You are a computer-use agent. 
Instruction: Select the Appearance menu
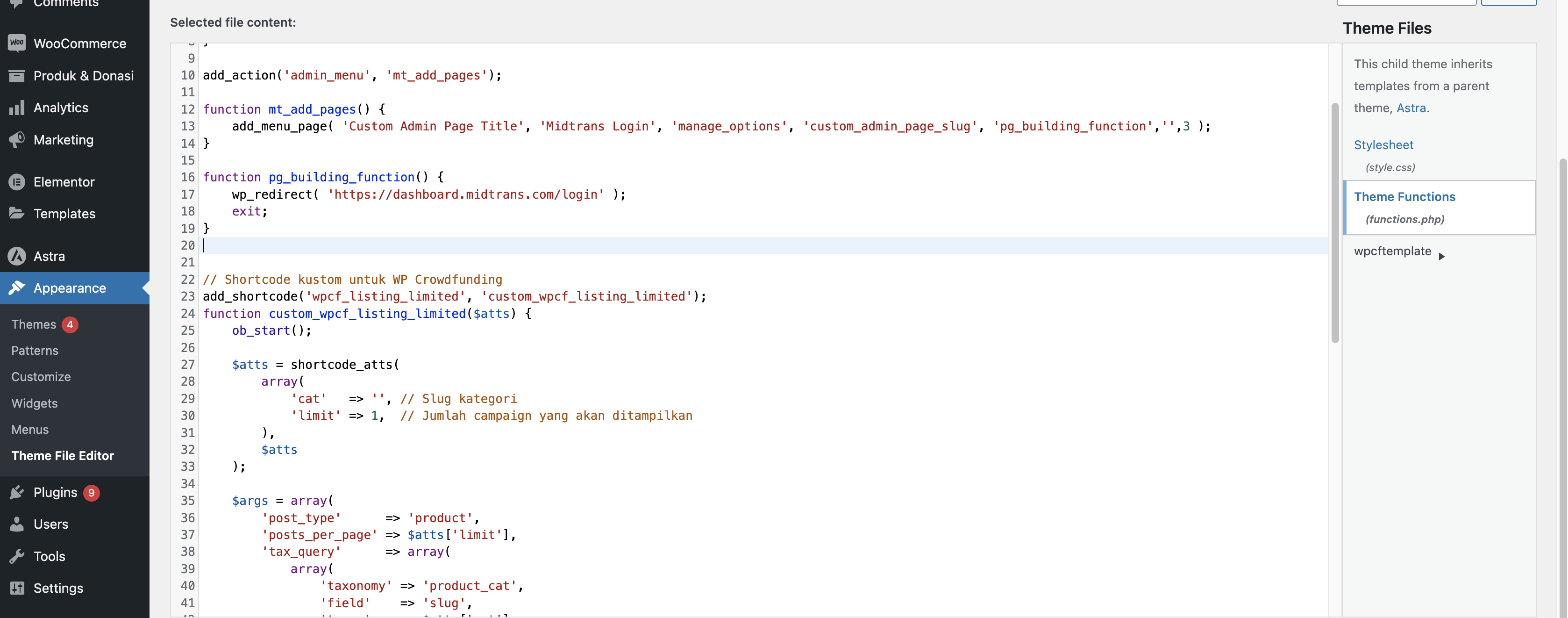(74, 288)
